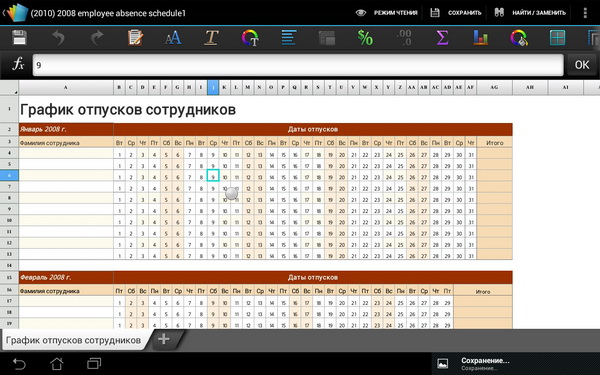
Task: Open the text alignment options
Action: point(289,38)
